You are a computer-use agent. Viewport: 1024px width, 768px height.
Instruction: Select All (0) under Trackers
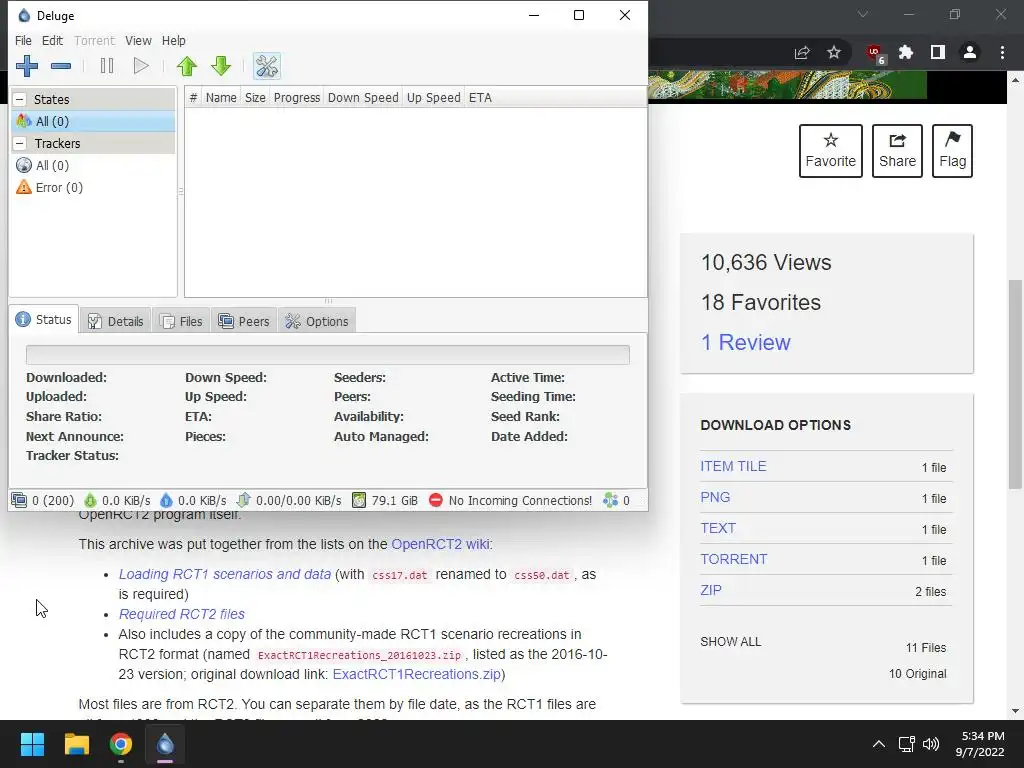point(93,165)
